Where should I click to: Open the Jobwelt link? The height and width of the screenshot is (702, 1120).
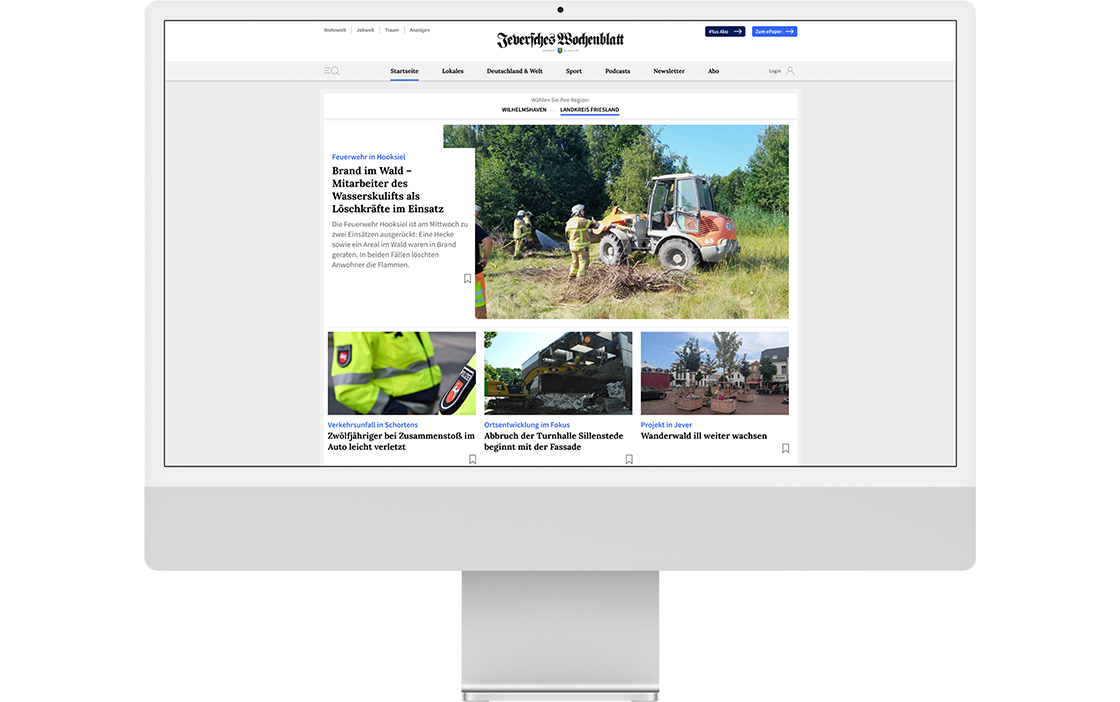pos(365,30)
